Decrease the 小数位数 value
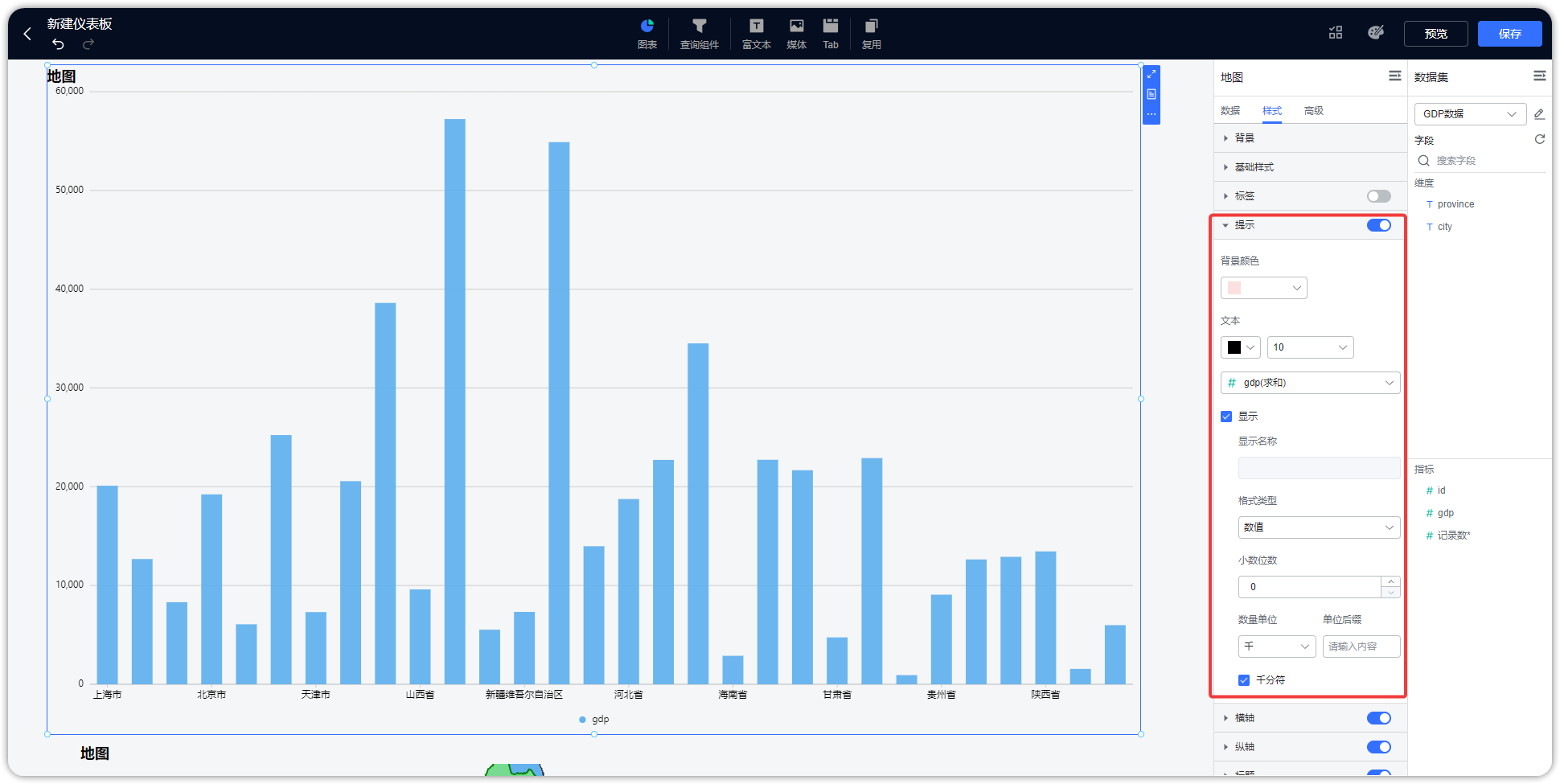Viewport: 1560px width, 784px height. click(x=1391, y=593)
